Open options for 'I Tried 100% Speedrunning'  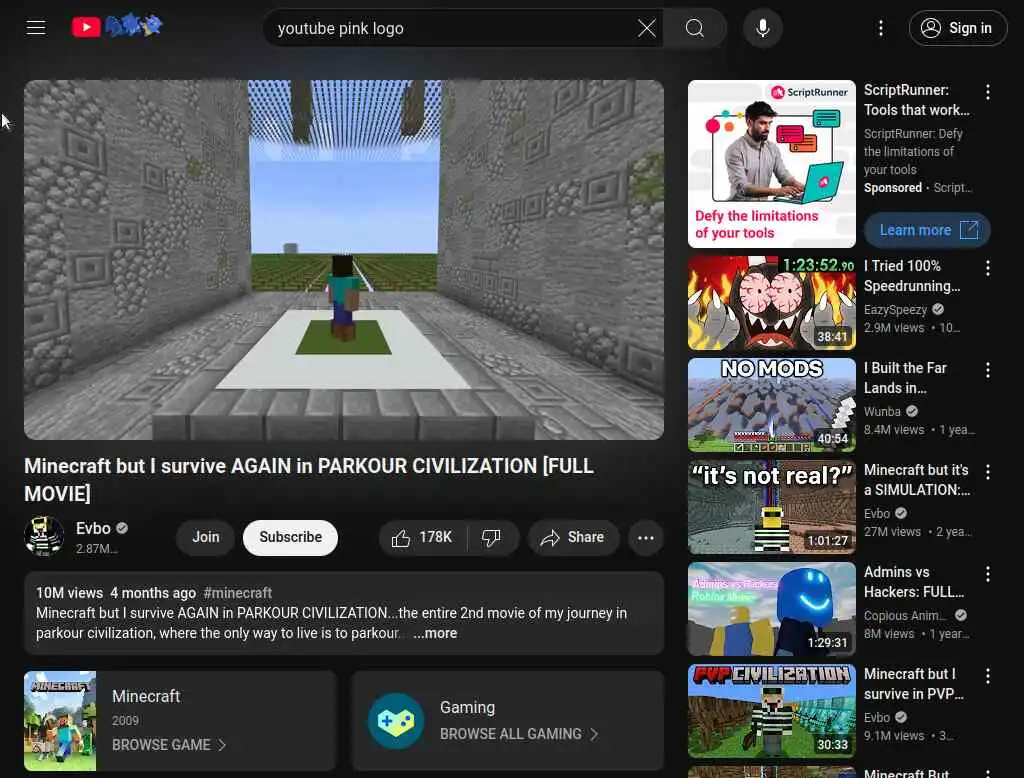coord(988,267)
